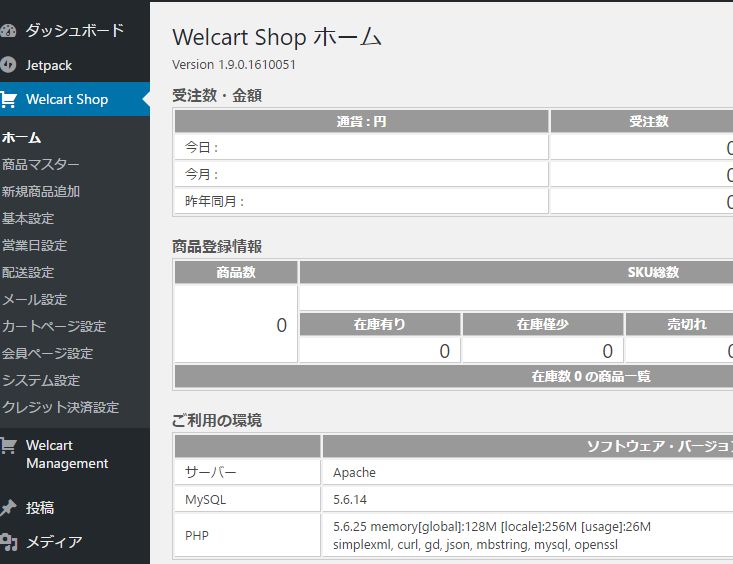Click the ご利用の環境 heading
Image resolution: width=733 pixels, height=564 pixels.
click(217, 420)
